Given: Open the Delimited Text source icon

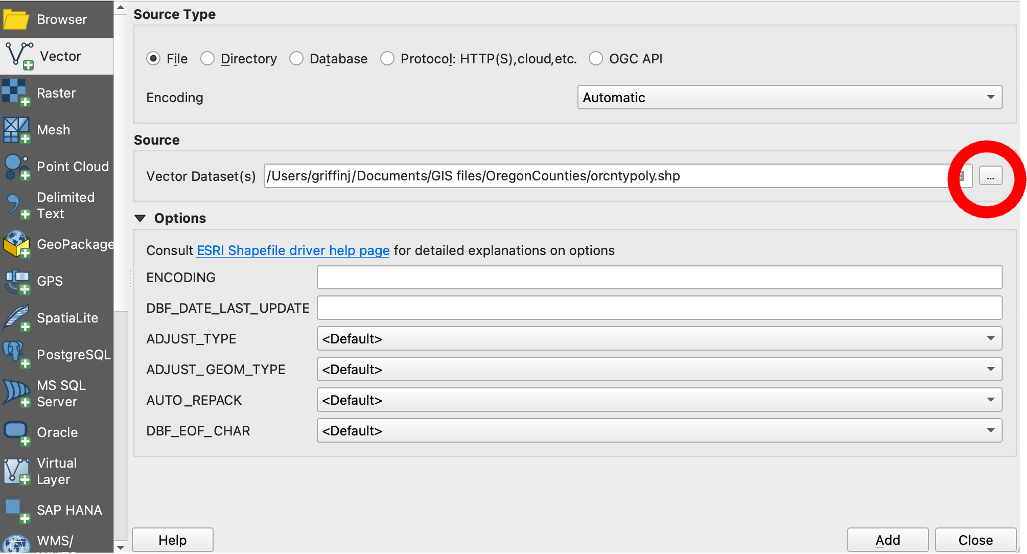Looking at the screenshot, I should 17,206.
